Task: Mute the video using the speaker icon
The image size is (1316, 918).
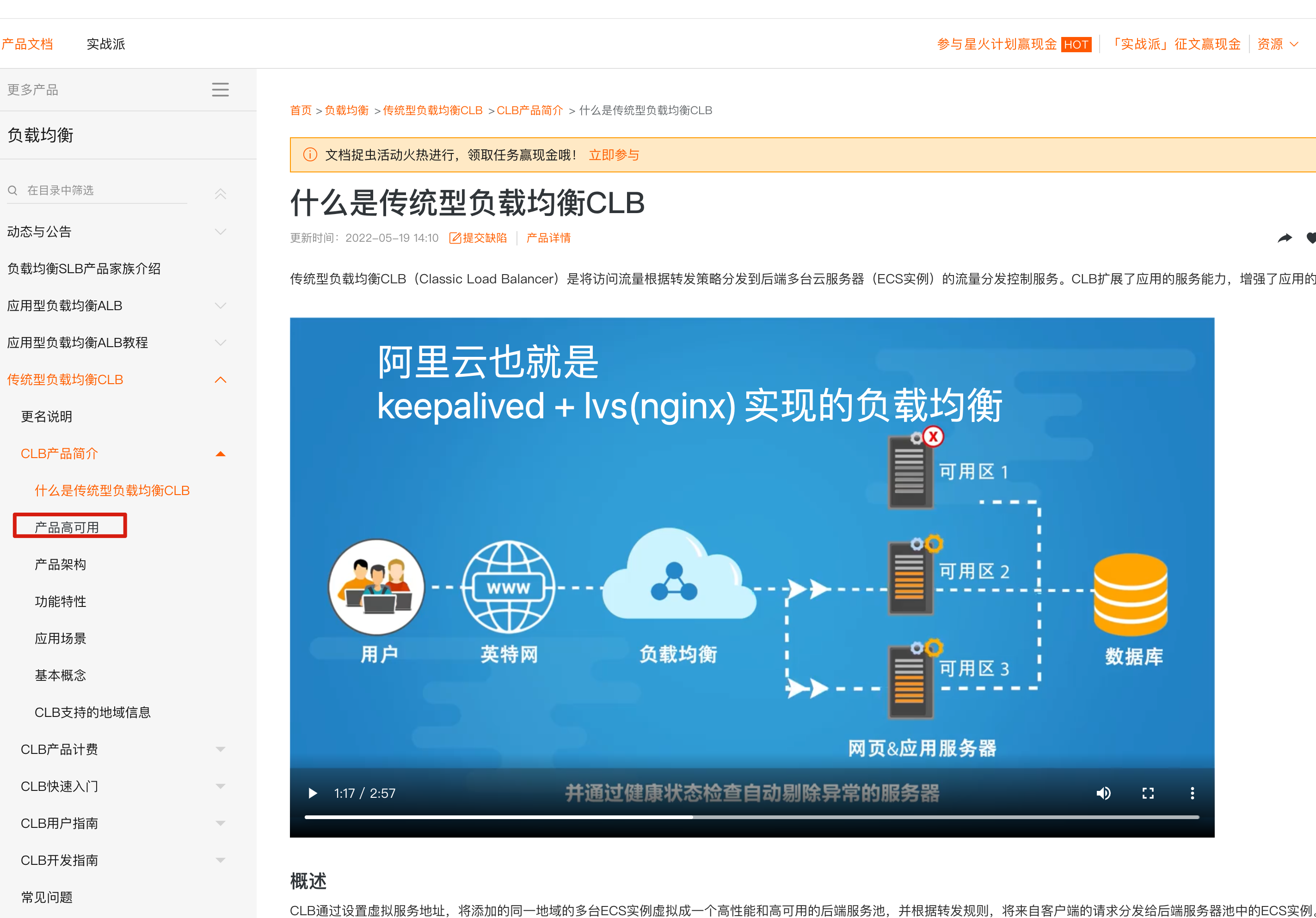Action: pyautogui.click(x=1103, y=793)
